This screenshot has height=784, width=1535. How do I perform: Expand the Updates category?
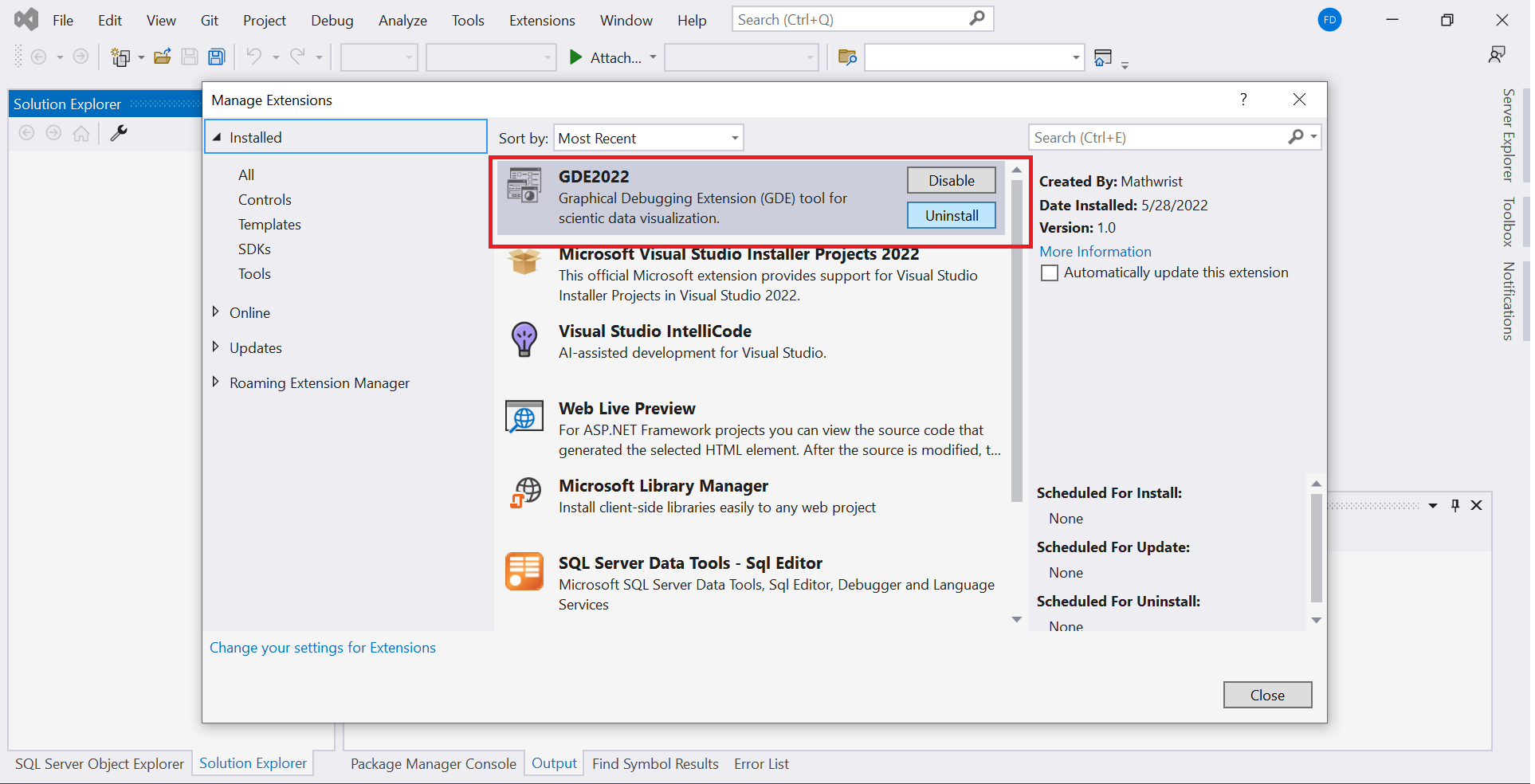click(x=216, y=347)
